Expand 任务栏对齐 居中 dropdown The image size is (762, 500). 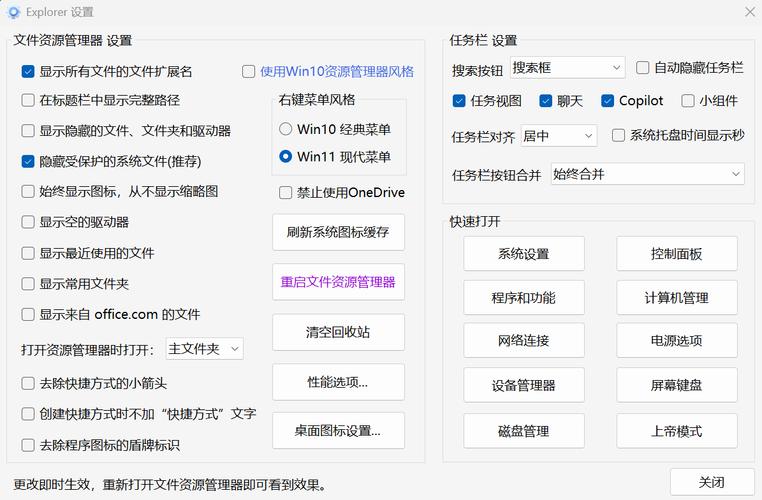tap(559, 136)
